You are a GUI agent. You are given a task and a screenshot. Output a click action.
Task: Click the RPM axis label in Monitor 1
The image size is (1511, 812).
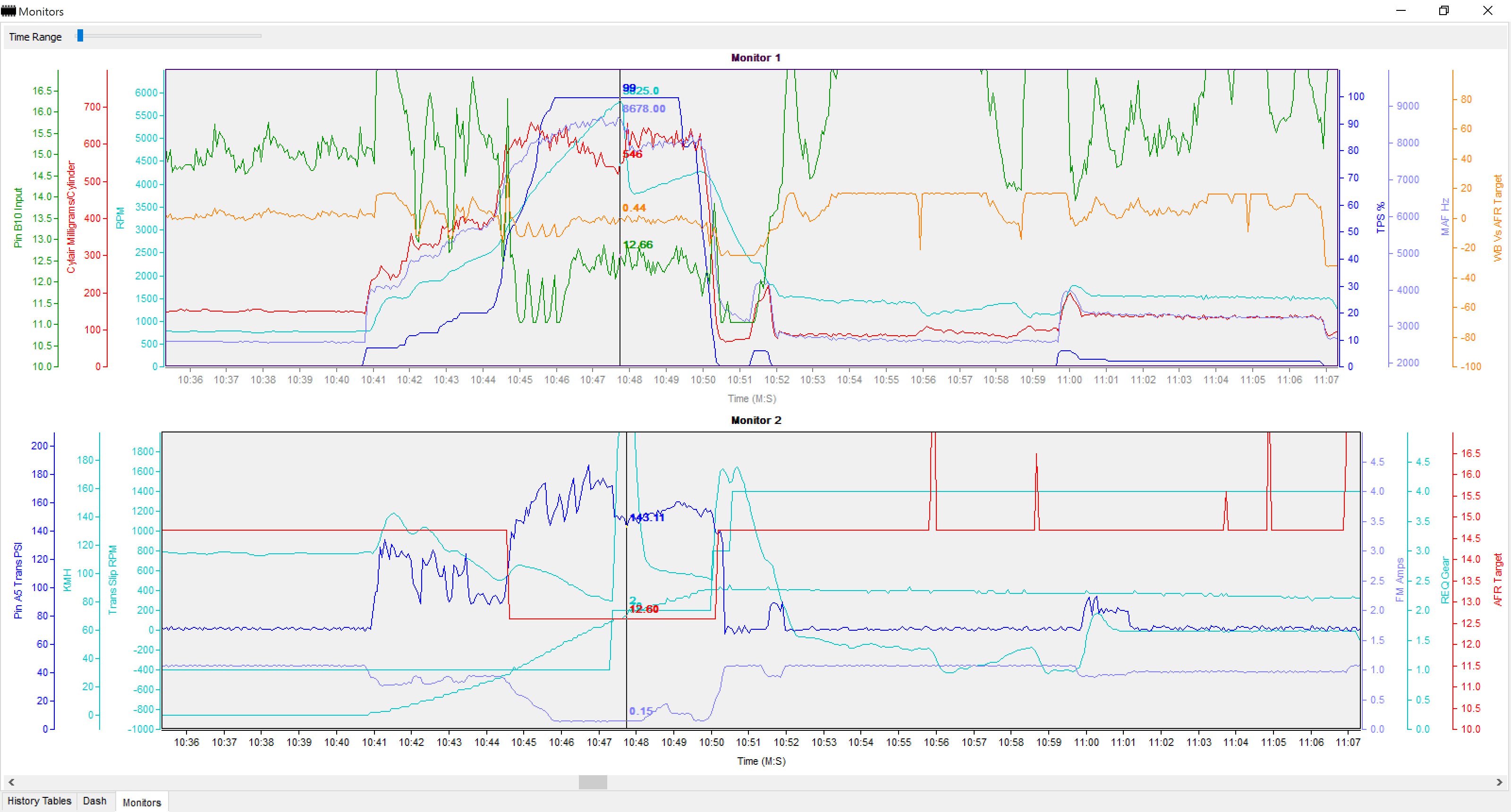click(120, 218)
